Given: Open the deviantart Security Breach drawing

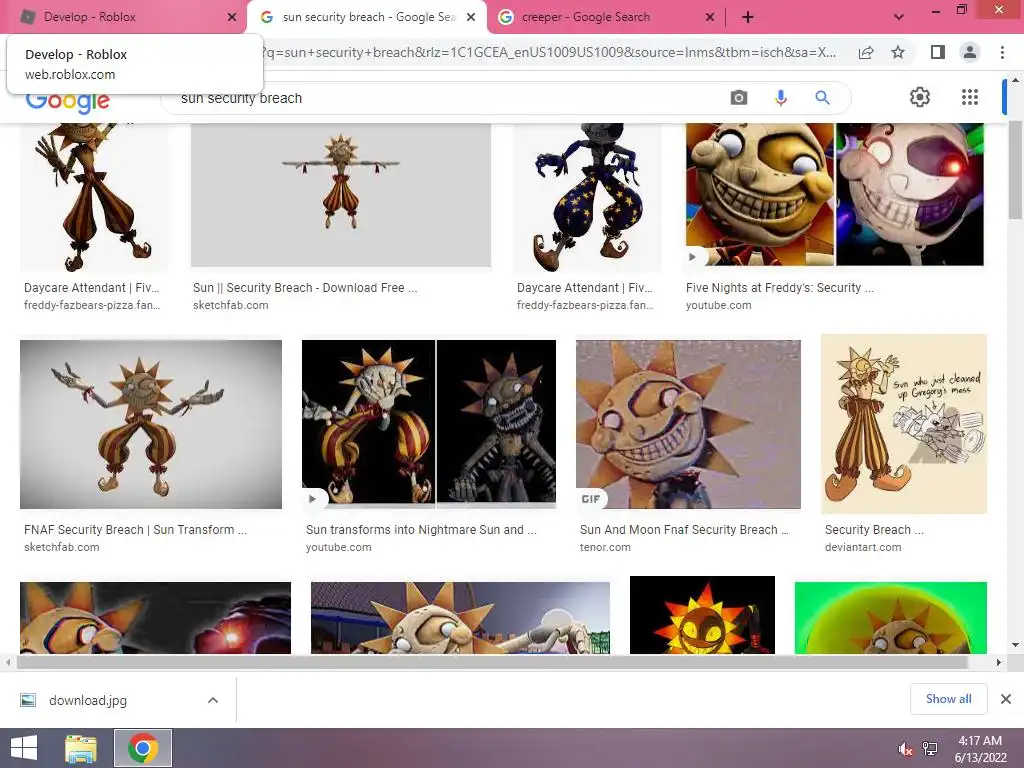Looking at the screenshot, I should click(x=904, y=424).
